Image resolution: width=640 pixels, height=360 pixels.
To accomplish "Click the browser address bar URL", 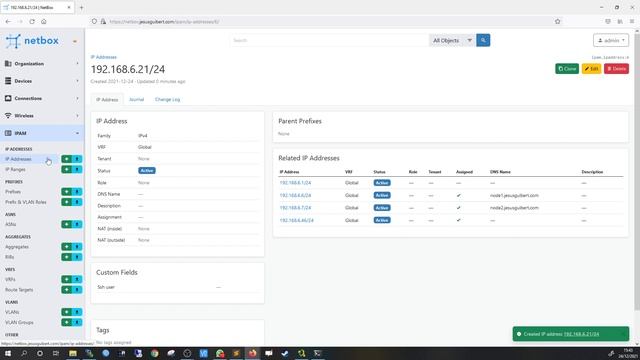I will (x=164, y=22).
